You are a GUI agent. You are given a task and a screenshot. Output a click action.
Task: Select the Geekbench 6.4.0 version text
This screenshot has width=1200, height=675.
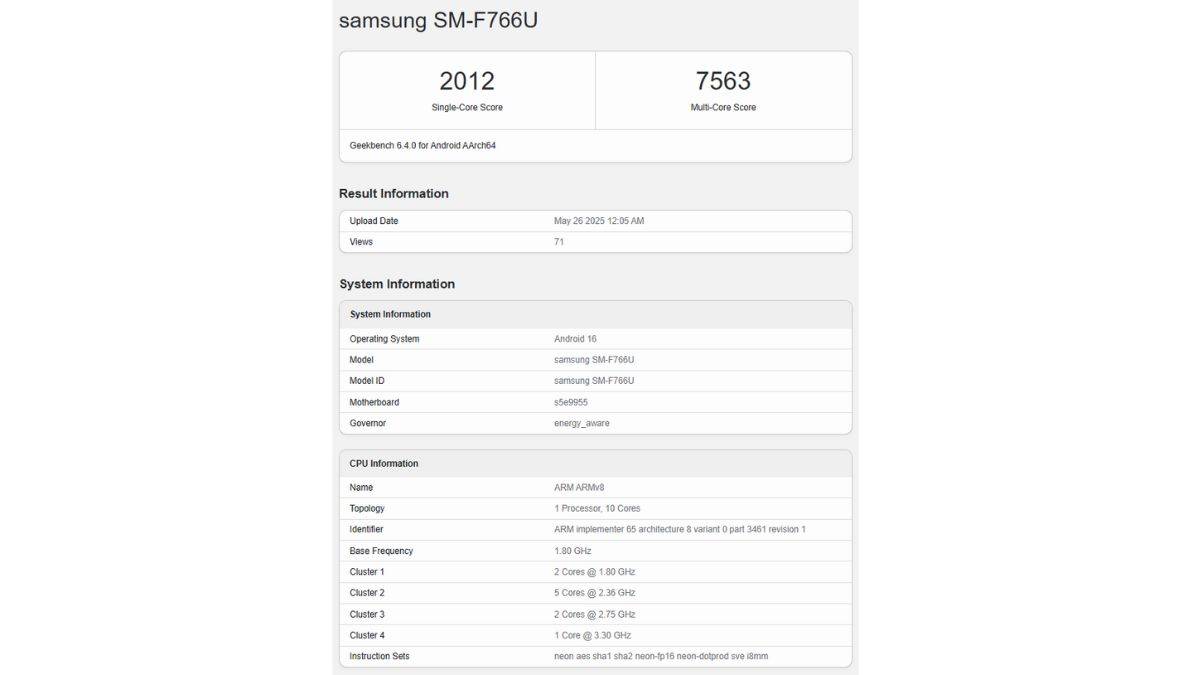(422, 146)
